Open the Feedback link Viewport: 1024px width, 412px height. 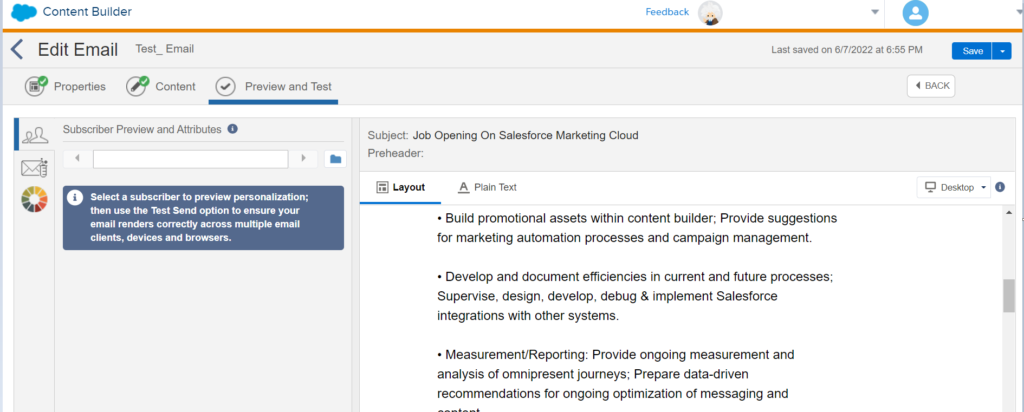tap(667, 12)
